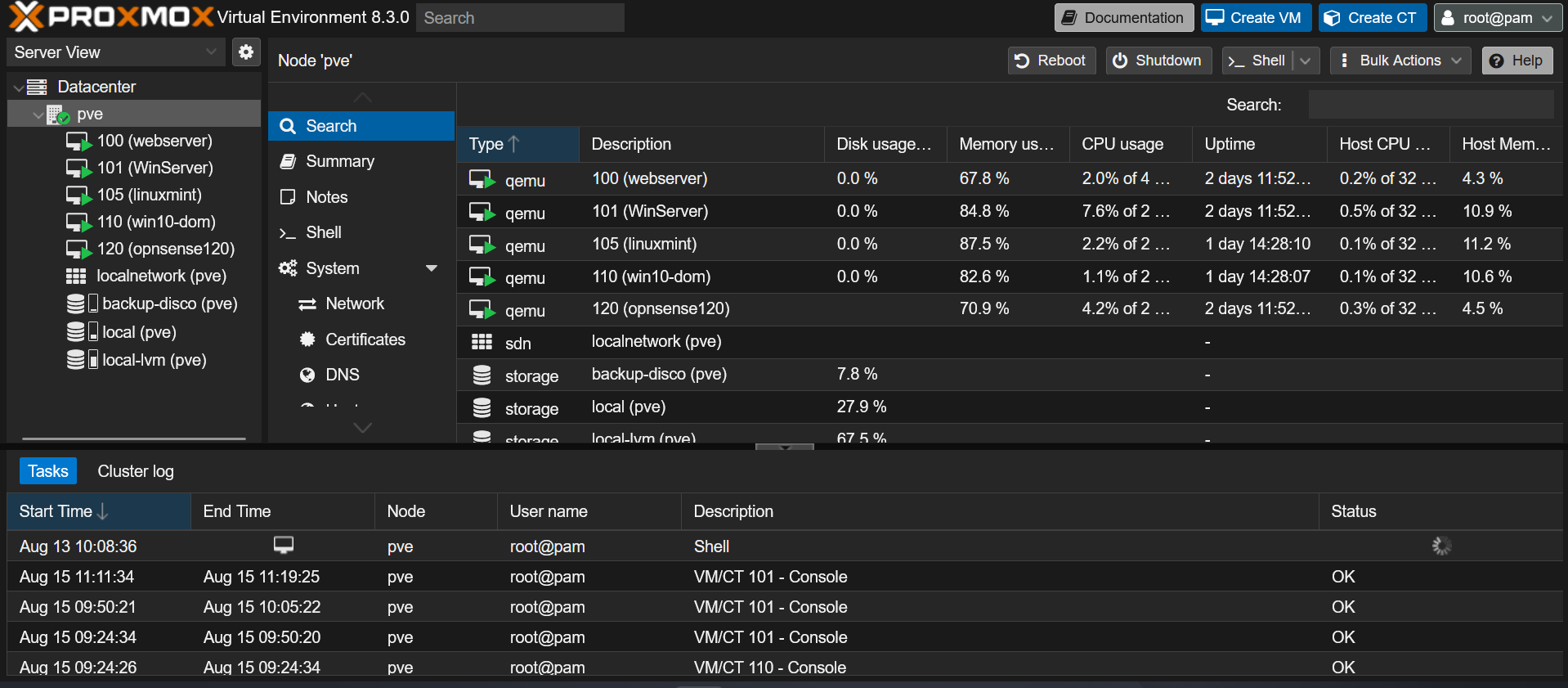Open the Certificates menu item
Image resolution: width=1568 pixels, height=688 pixels.
click(361, 340)
